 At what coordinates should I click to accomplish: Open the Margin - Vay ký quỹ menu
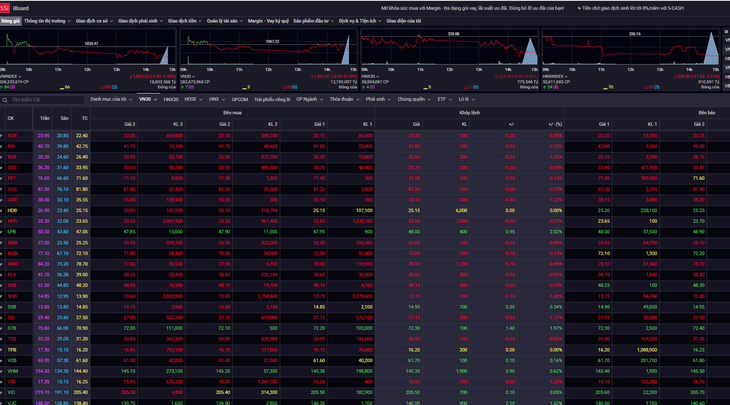pos(268,21)
